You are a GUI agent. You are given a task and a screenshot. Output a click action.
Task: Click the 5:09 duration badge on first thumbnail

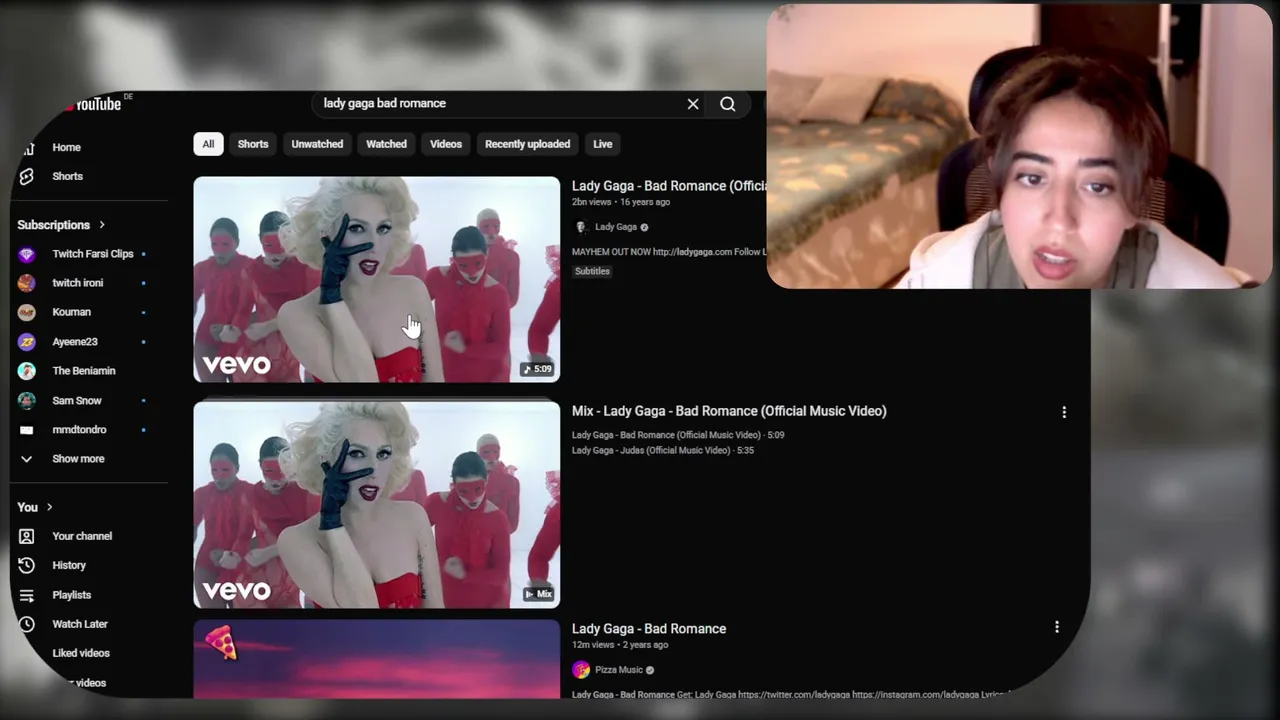pos(538,369)
